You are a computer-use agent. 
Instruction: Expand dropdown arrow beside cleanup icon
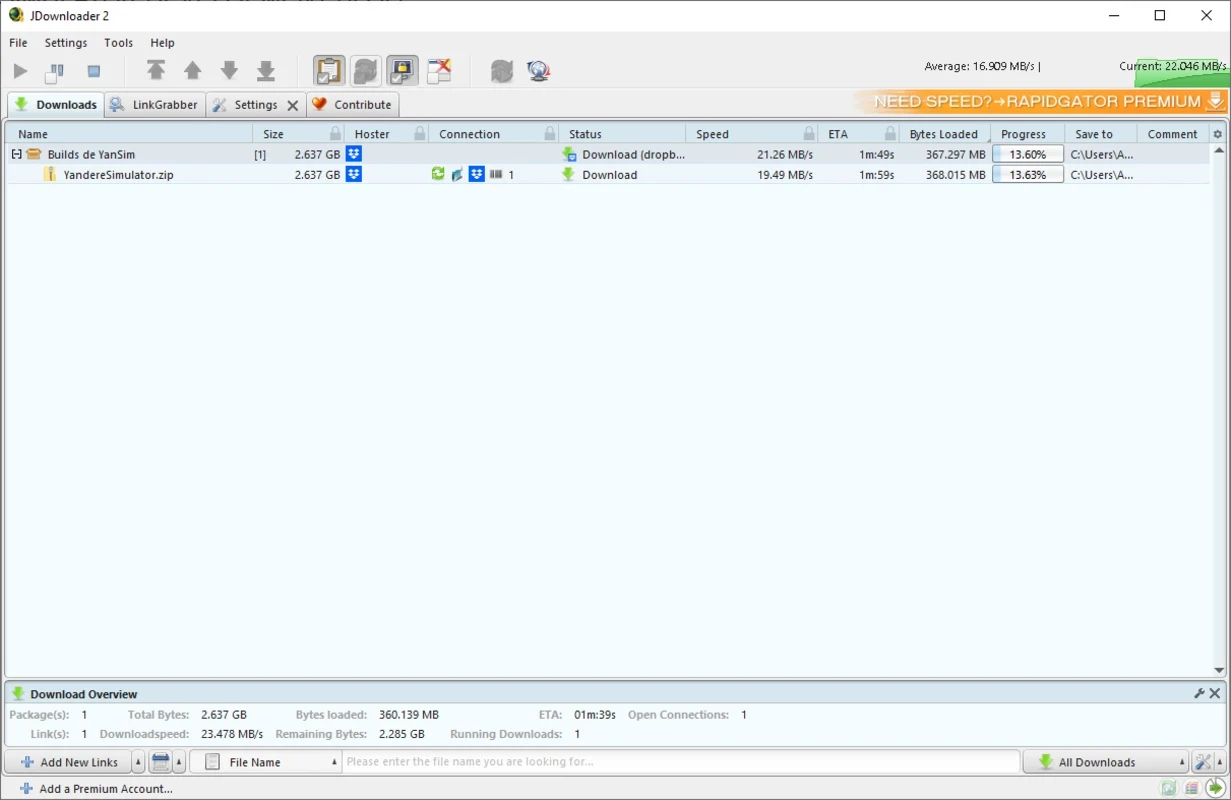pyautogui.click(x=180, y=762)
